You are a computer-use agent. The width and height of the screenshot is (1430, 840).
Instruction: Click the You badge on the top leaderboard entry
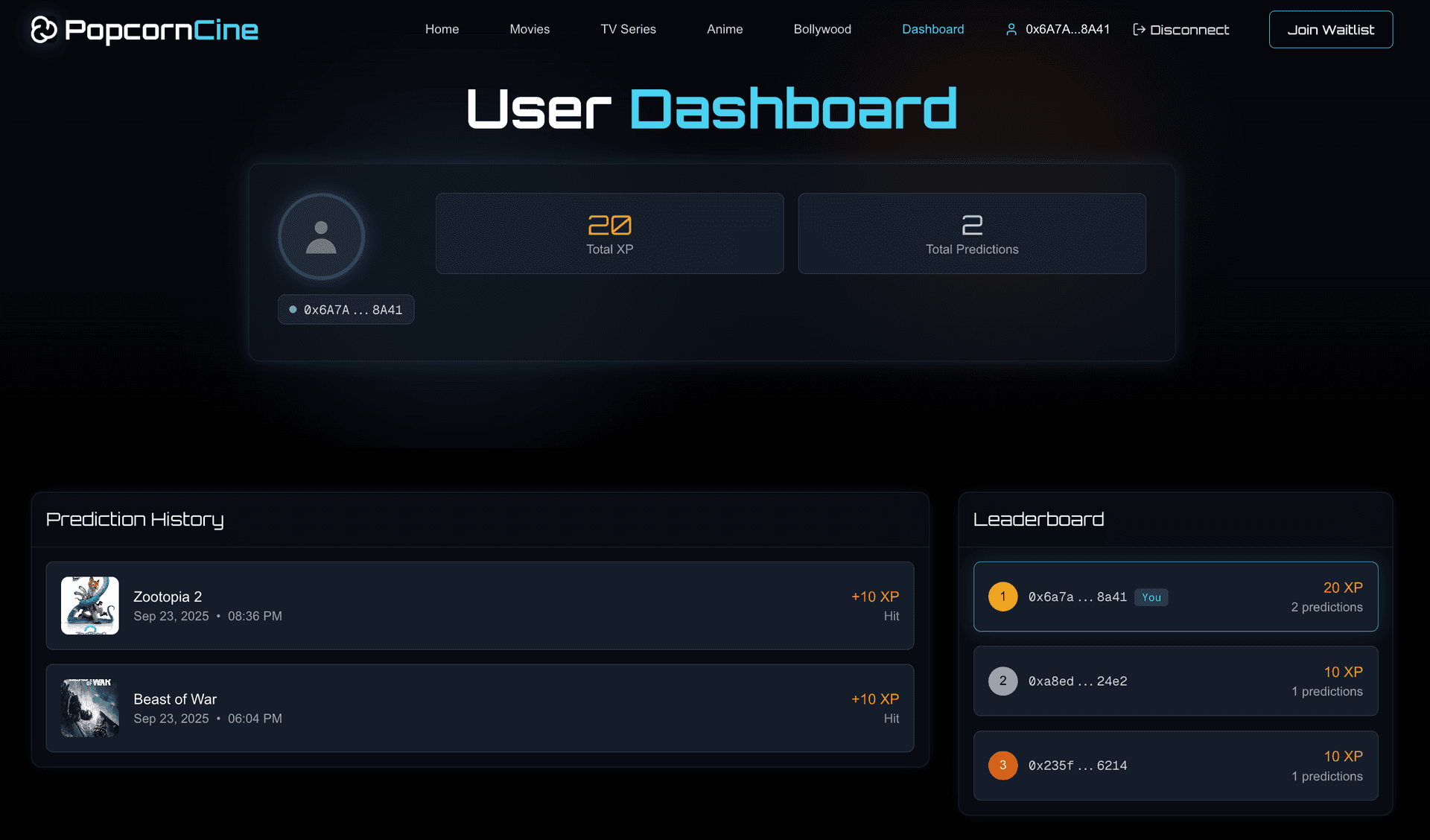click(x=1150, y=596)
